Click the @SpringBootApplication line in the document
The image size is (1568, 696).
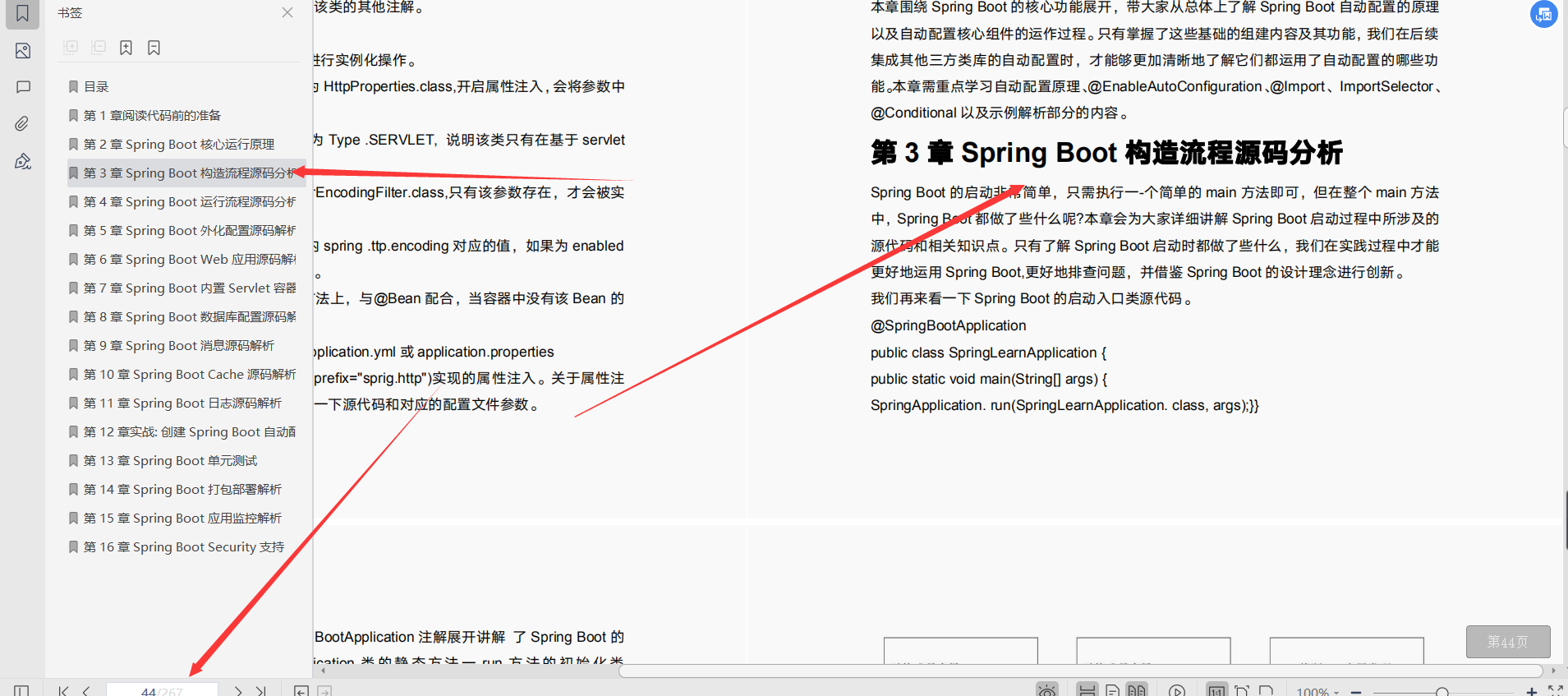point(949,325)
